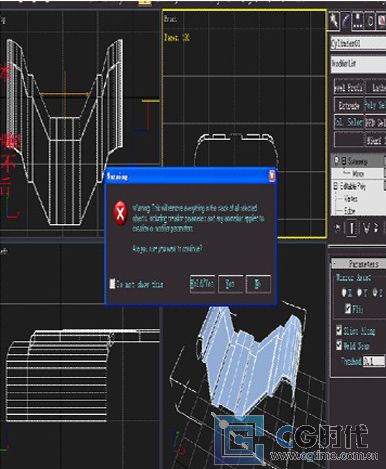Apply the FFD Select modifier button
This screenshot has width=386, height=469.
376,123
